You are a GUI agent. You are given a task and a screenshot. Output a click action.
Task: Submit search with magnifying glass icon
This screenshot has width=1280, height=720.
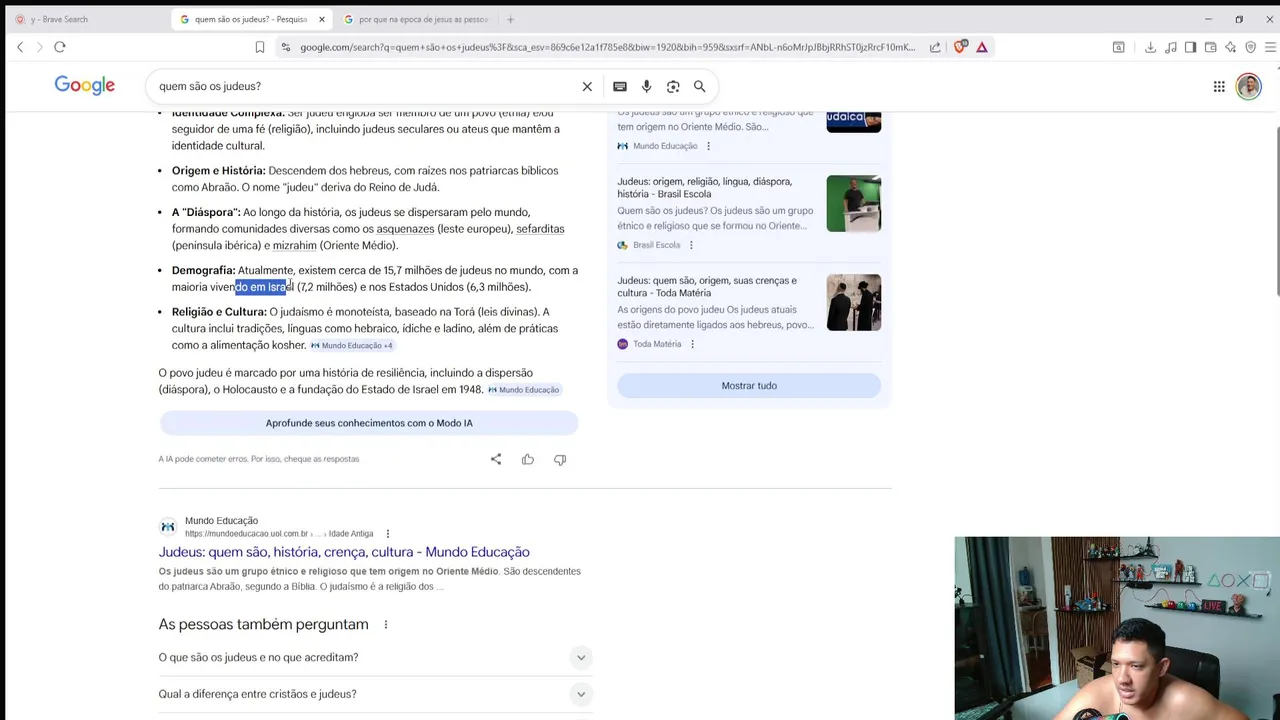(700, 86)
